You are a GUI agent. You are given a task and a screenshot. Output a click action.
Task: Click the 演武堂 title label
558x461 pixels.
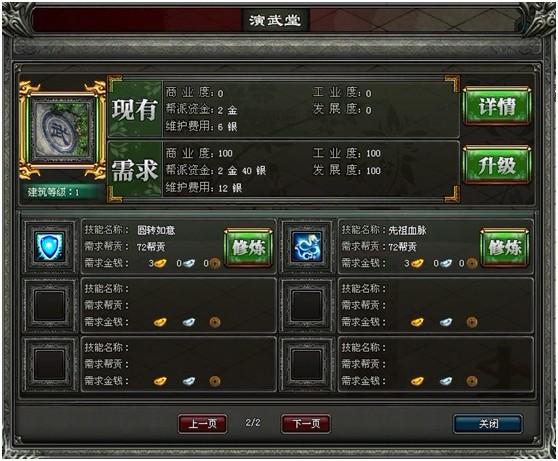point(275,20)
